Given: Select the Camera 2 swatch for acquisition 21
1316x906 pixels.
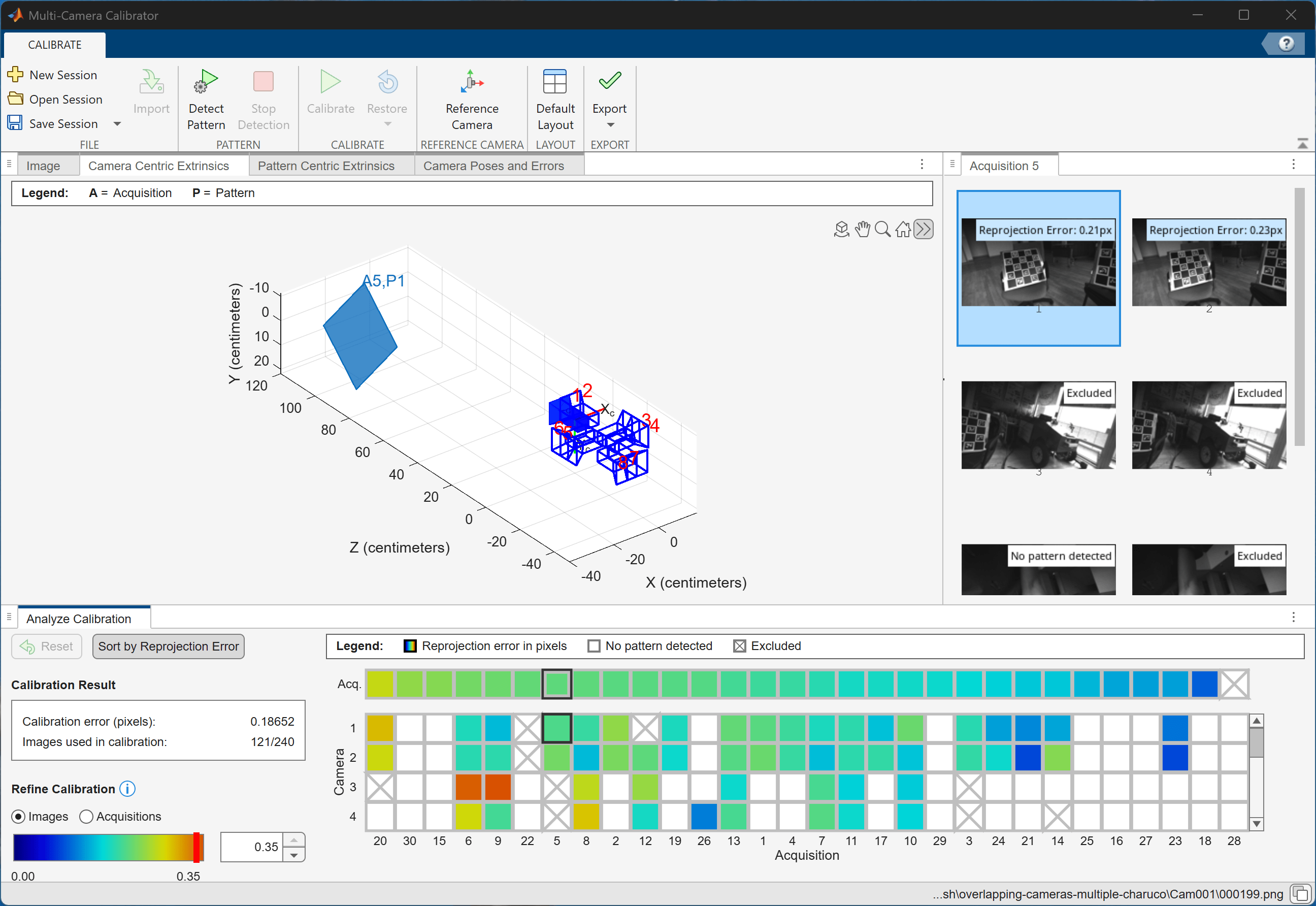Looking at the screenshot, I should 1028,758.
